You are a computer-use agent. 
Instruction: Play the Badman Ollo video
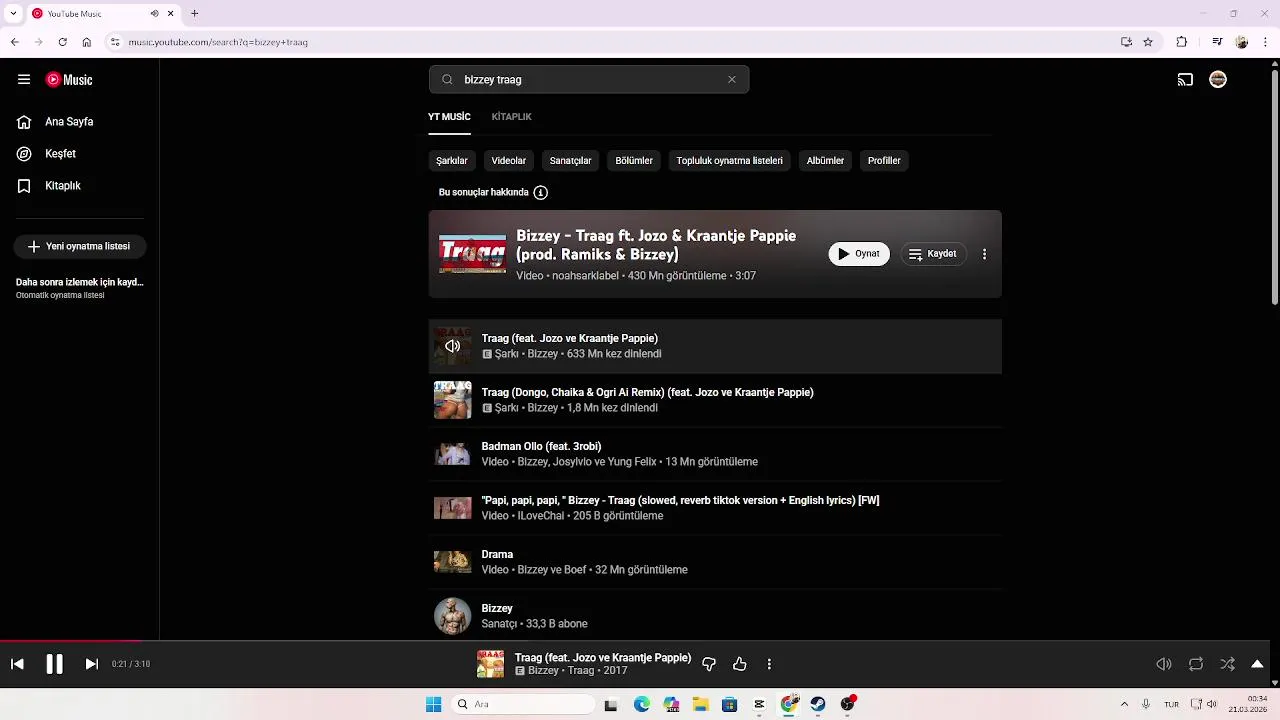(x=715, y=454)
